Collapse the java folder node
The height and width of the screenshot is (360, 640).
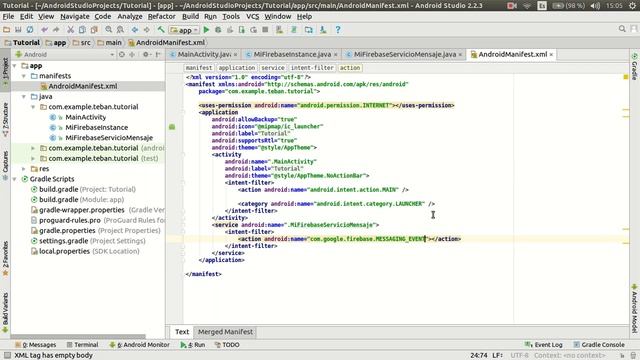coord(24,97)
